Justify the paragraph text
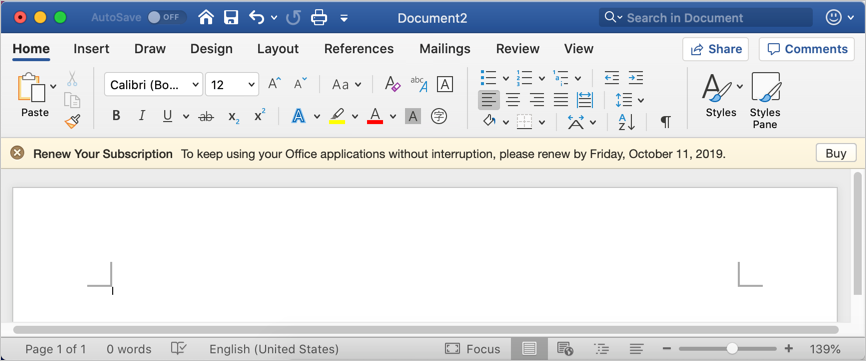The width and height of the screenshot is (866, 361). point(561,100)
